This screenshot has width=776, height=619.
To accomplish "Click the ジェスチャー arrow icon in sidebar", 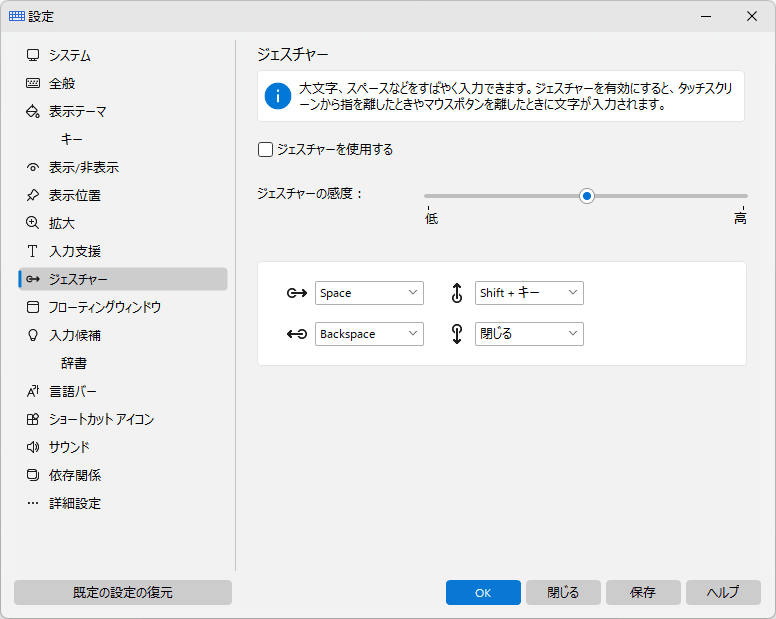I will (x=33, y=279).
